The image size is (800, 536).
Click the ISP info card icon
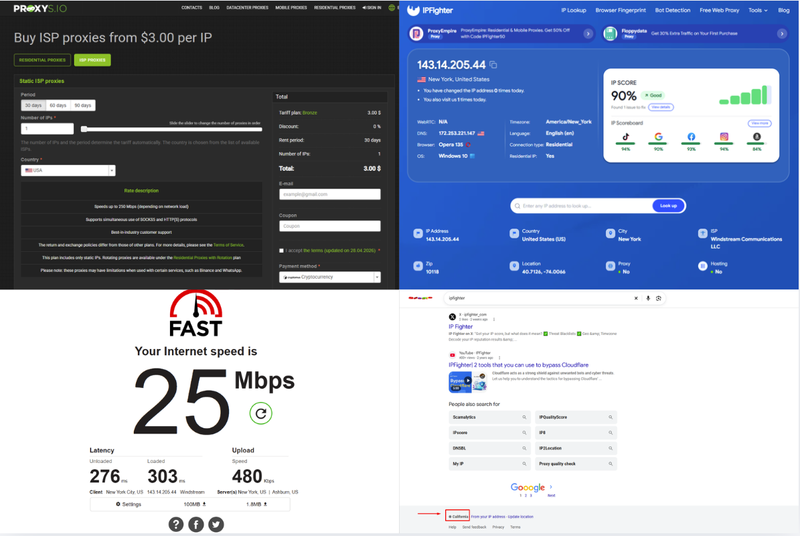point(703,234)
